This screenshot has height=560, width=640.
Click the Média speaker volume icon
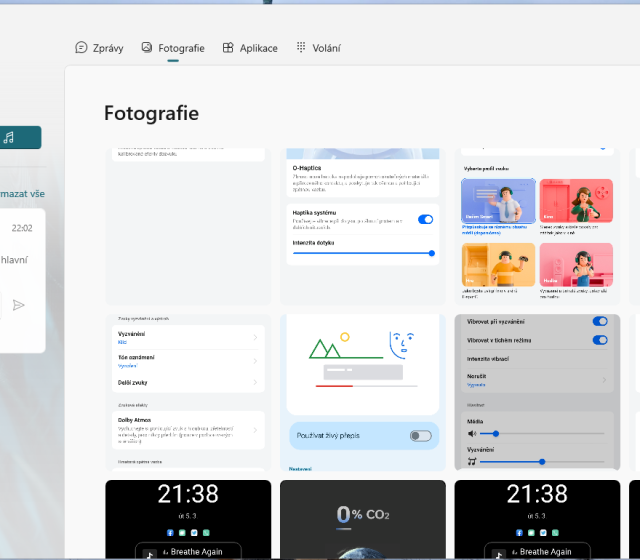click(x=472, y=434)
